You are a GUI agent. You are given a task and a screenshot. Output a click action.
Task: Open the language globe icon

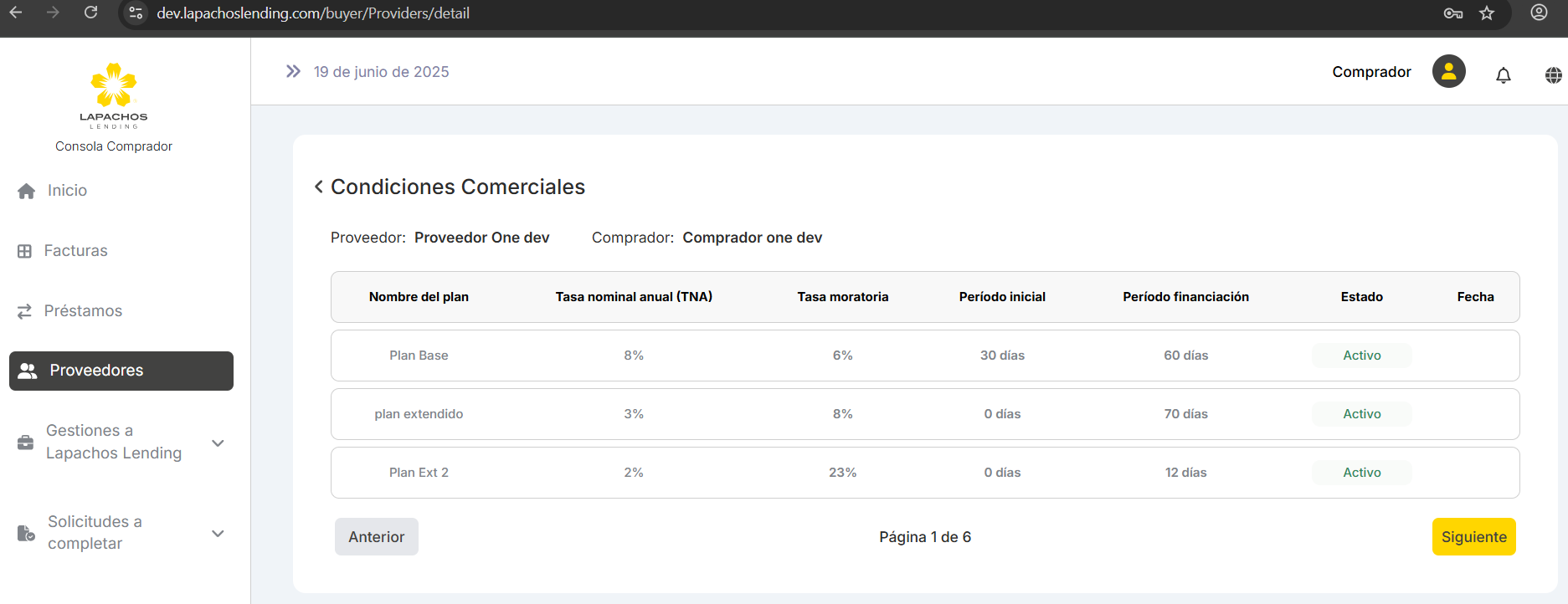pyautogui.click(x=1553, y=75)
